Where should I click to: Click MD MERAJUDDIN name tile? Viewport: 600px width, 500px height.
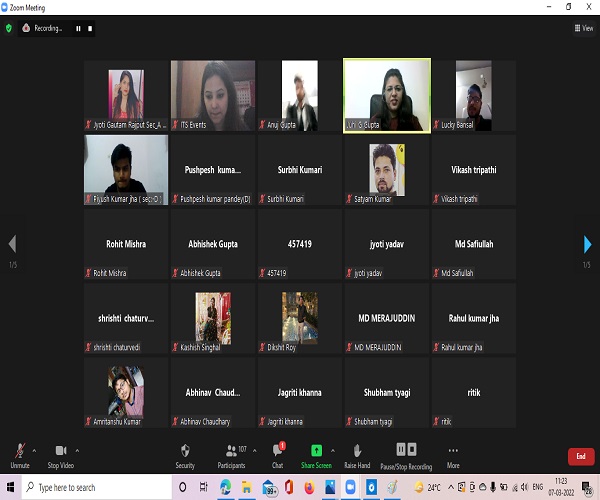coord(387,318)
